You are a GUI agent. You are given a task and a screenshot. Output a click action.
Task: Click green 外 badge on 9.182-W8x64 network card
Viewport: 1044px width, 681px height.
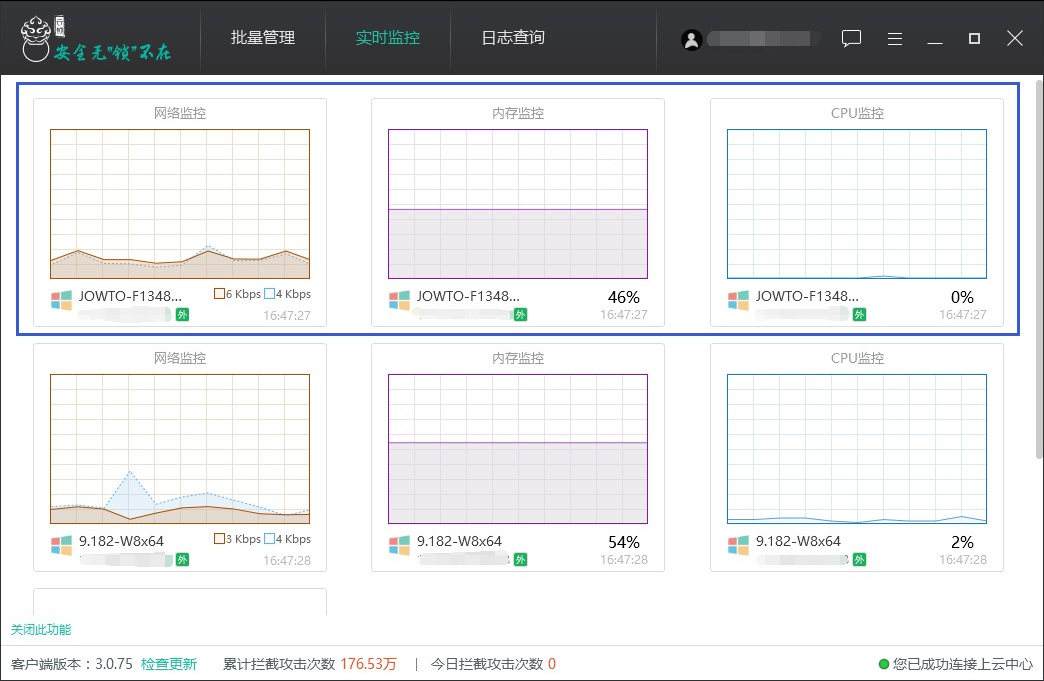(182, 560)
